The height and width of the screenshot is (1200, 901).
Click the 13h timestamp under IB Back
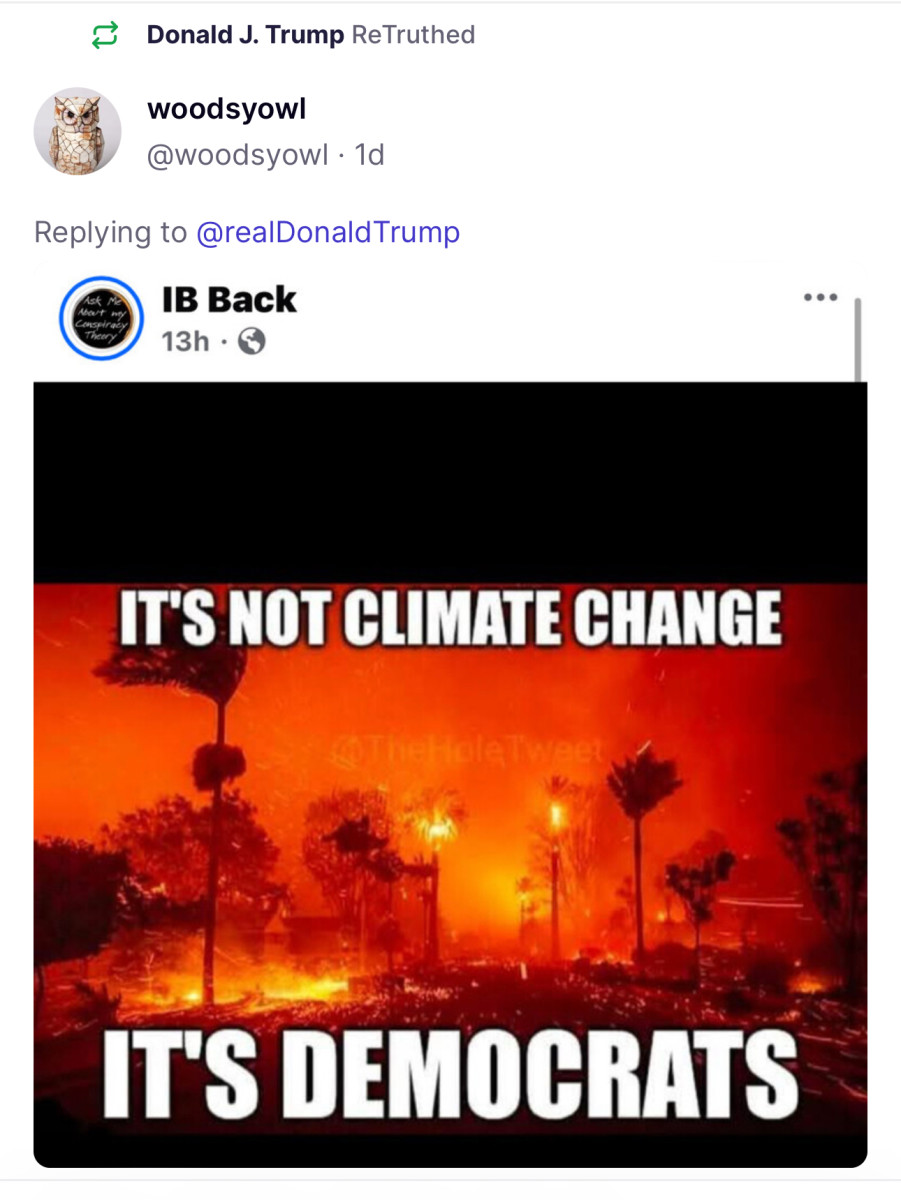(185, 341)
